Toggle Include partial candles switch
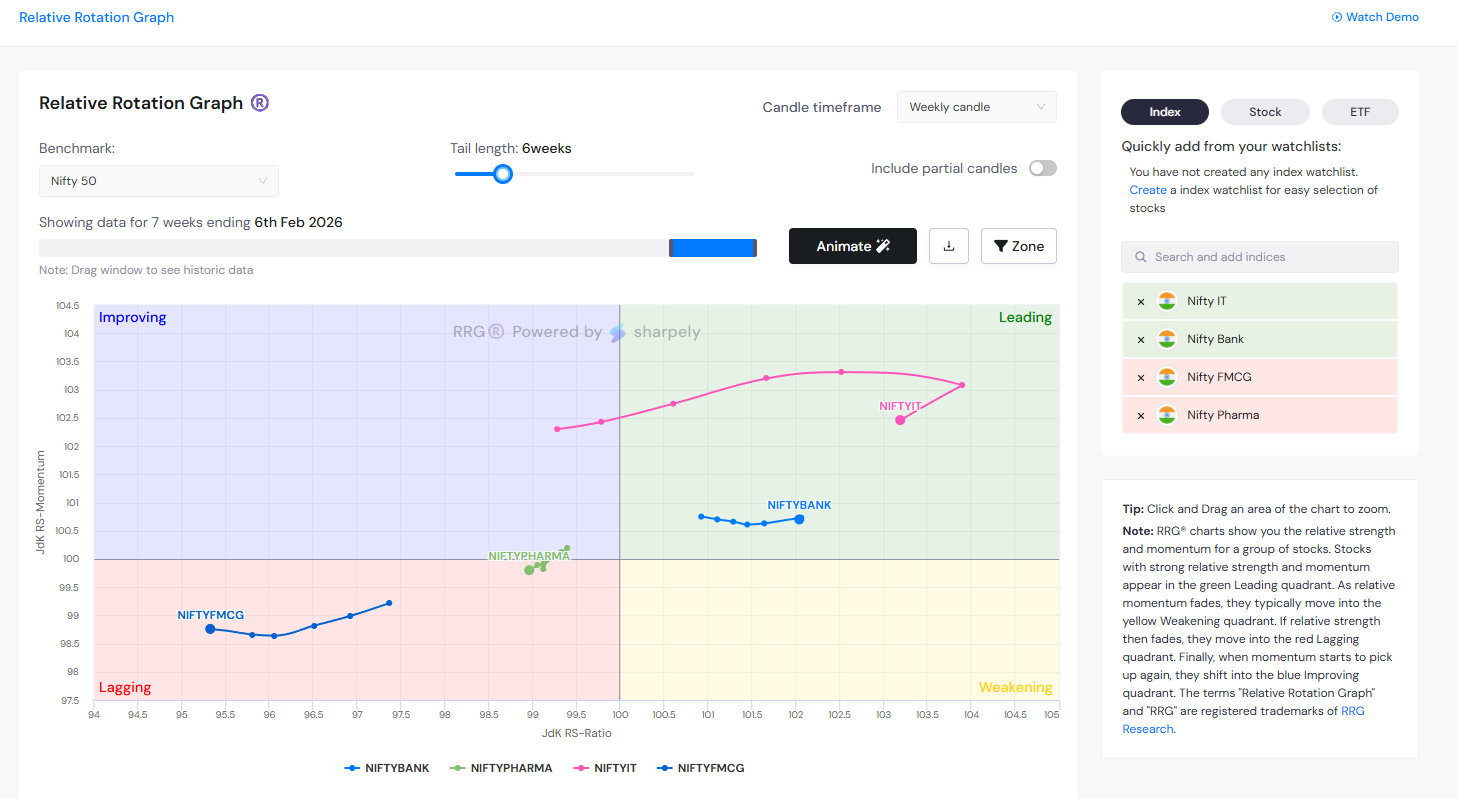 (1042, 168)
